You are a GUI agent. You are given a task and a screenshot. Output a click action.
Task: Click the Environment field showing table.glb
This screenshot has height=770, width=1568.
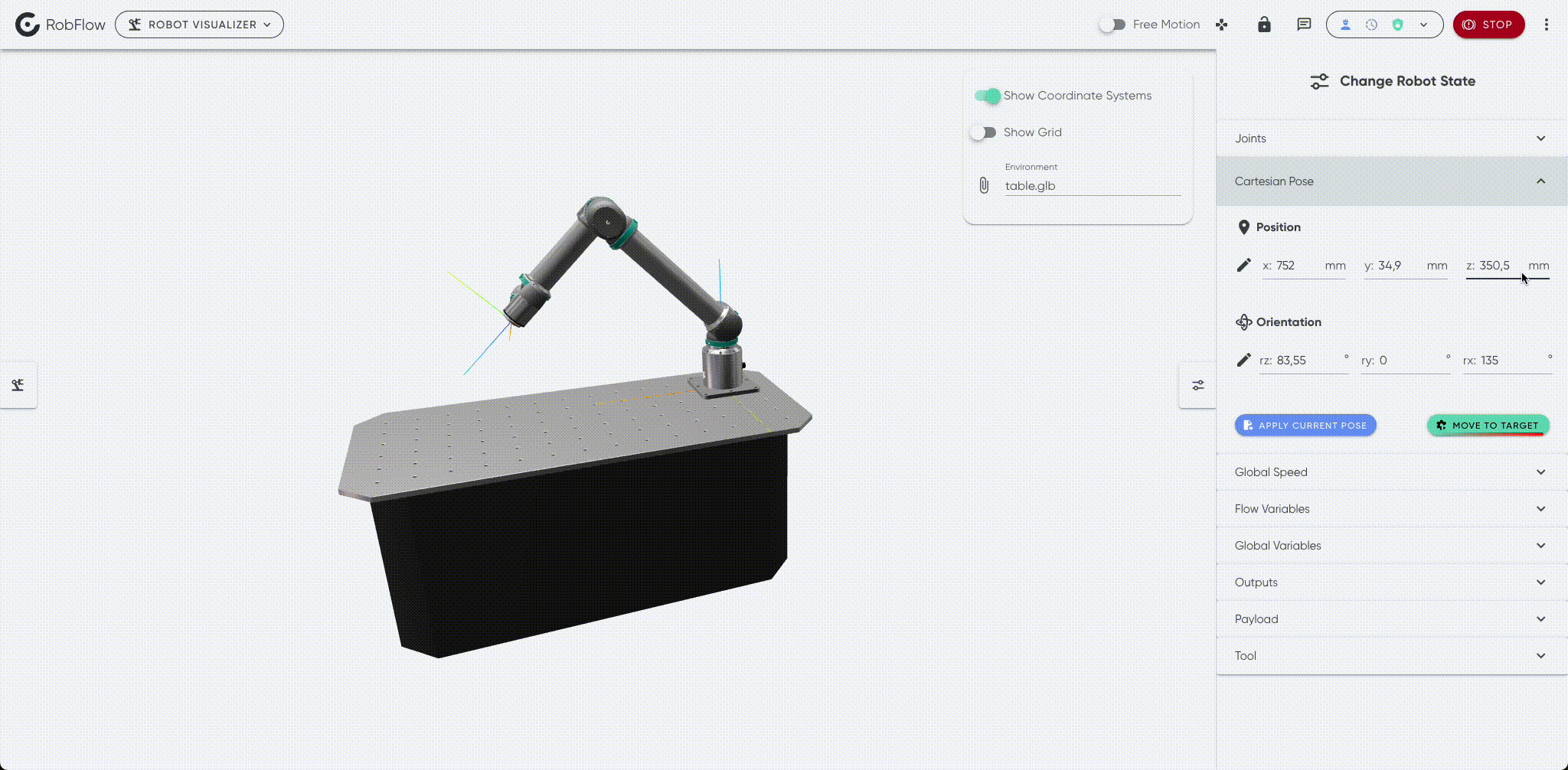point(1093,185)
